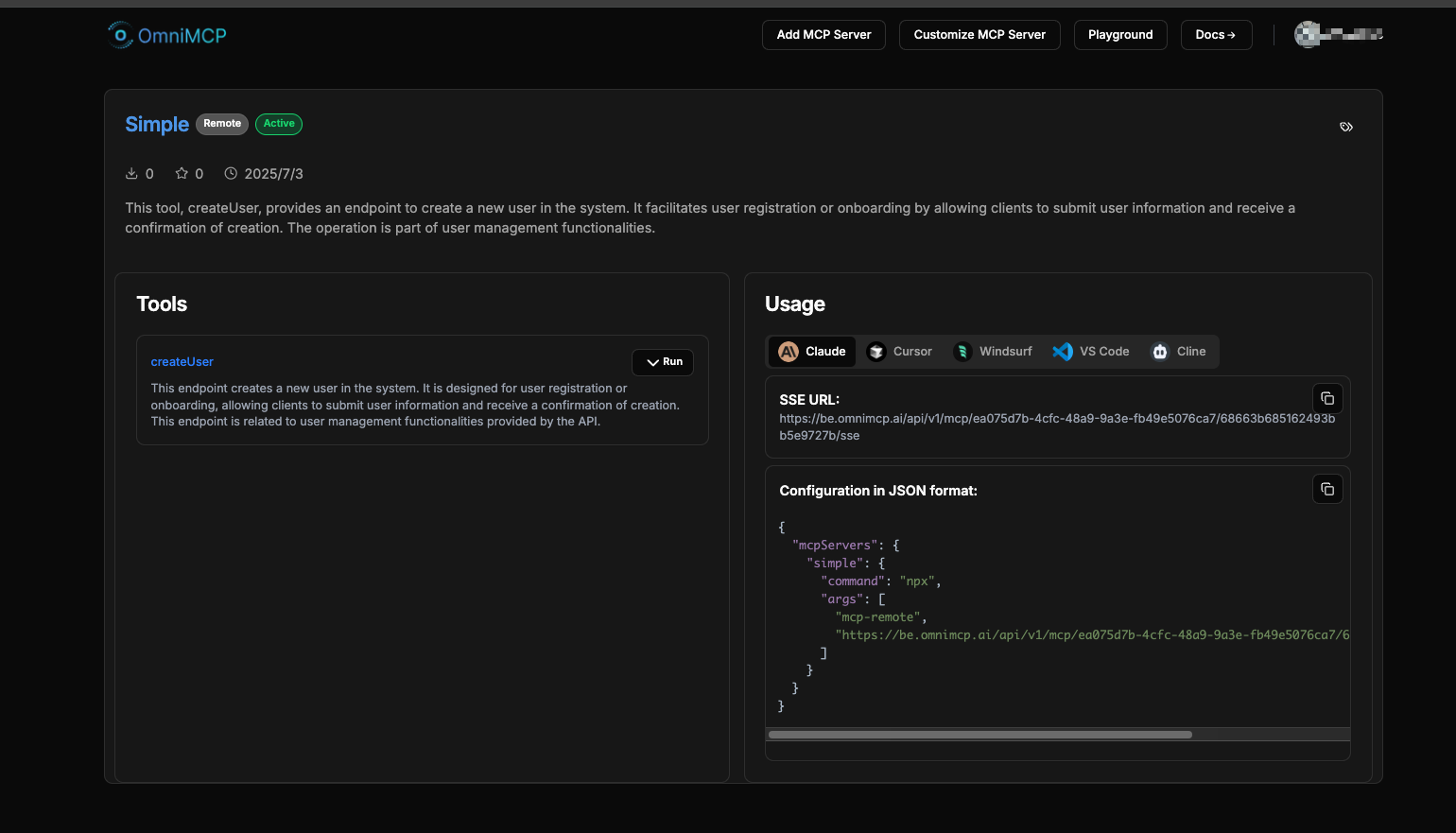The width and height of the screenshot is (1456, 833).
Task: Click the horizontal scrollbar under JSON config
Action: (x=979, y=735)
